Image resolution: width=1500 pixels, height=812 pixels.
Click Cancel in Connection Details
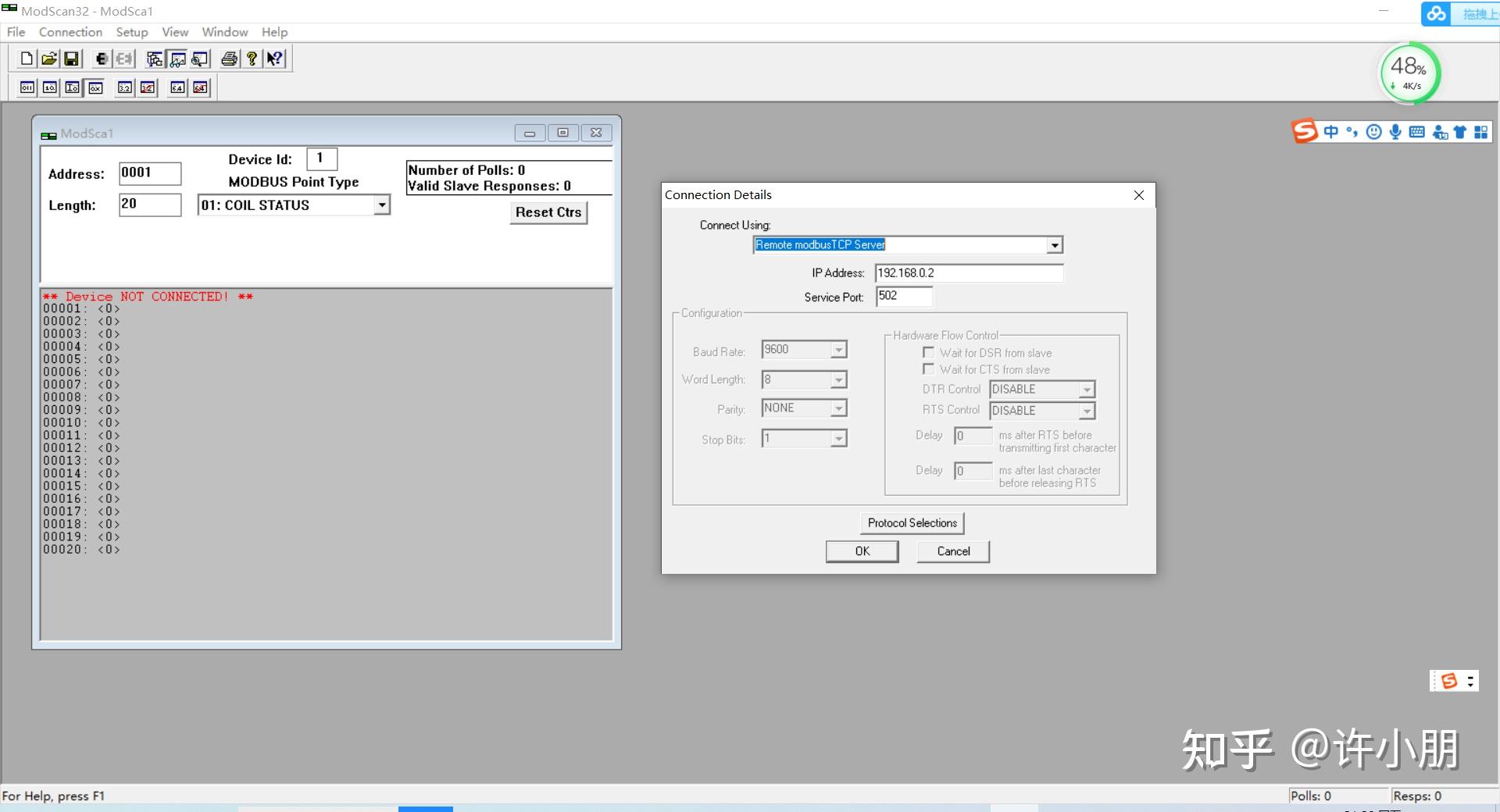(x=953, y=551)
